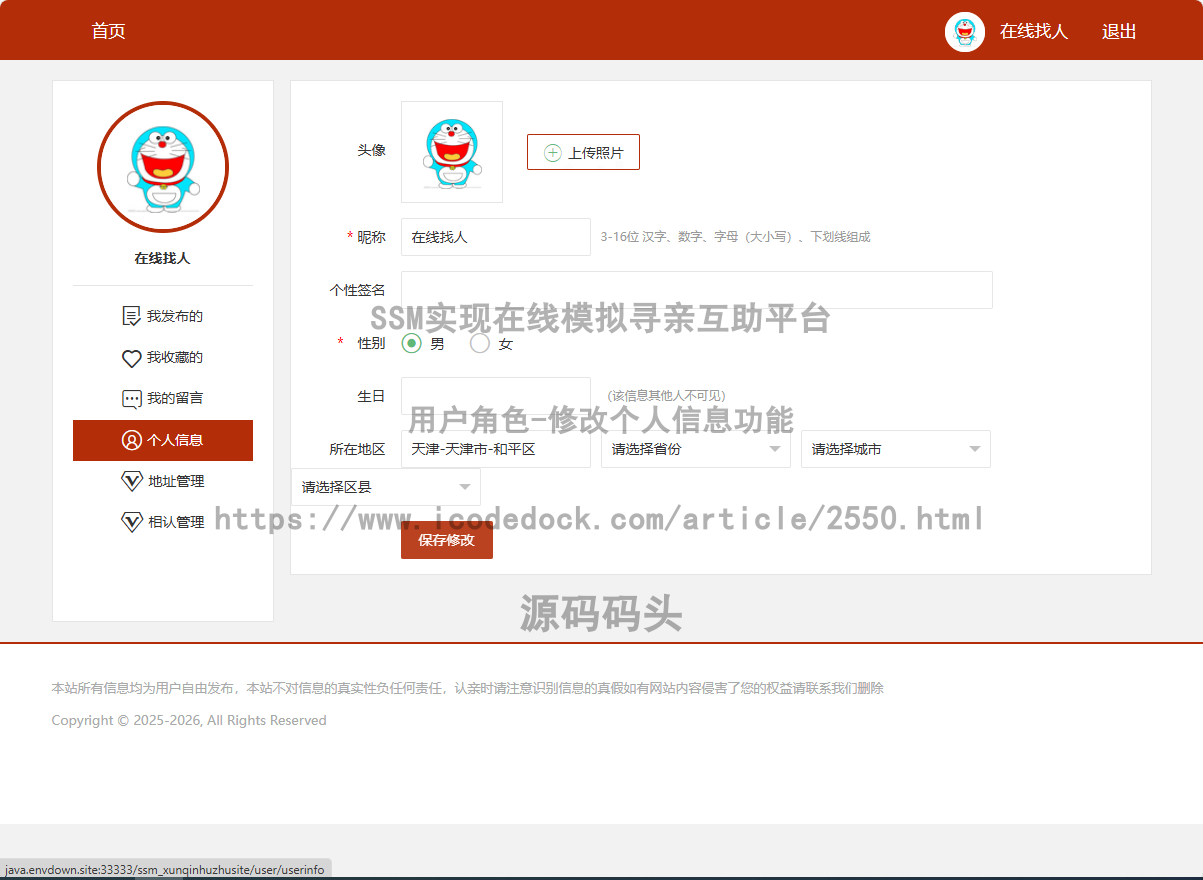The image size is (1203, 880).
Task: Click the green plus icon on 上传照片
Action: click(x=552, y=153)
